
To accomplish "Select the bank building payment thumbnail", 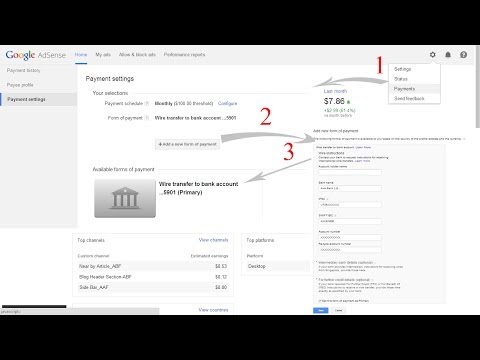I will 125,199.
